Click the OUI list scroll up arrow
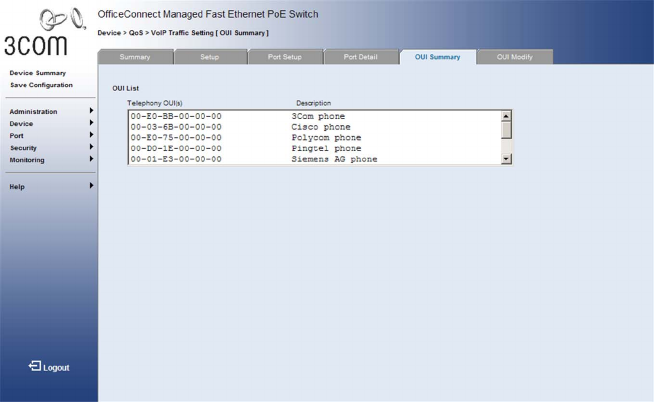The height and width of the screenshot is (402, 654). 506,116
